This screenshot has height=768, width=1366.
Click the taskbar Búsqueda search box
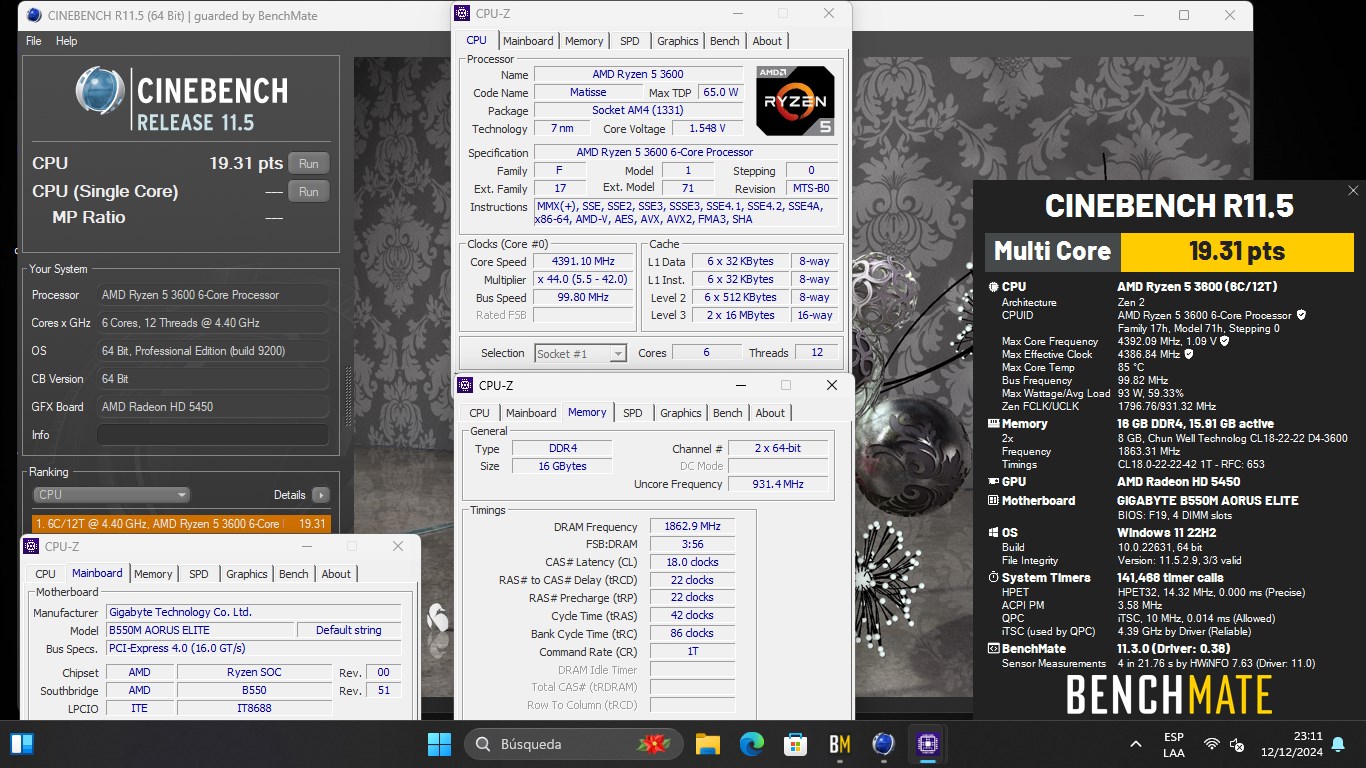574,744
